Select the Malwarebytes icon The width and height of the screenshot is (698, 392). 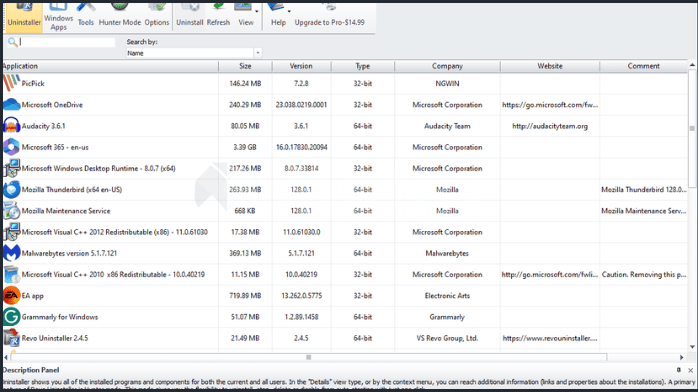(x=12, y=253)
